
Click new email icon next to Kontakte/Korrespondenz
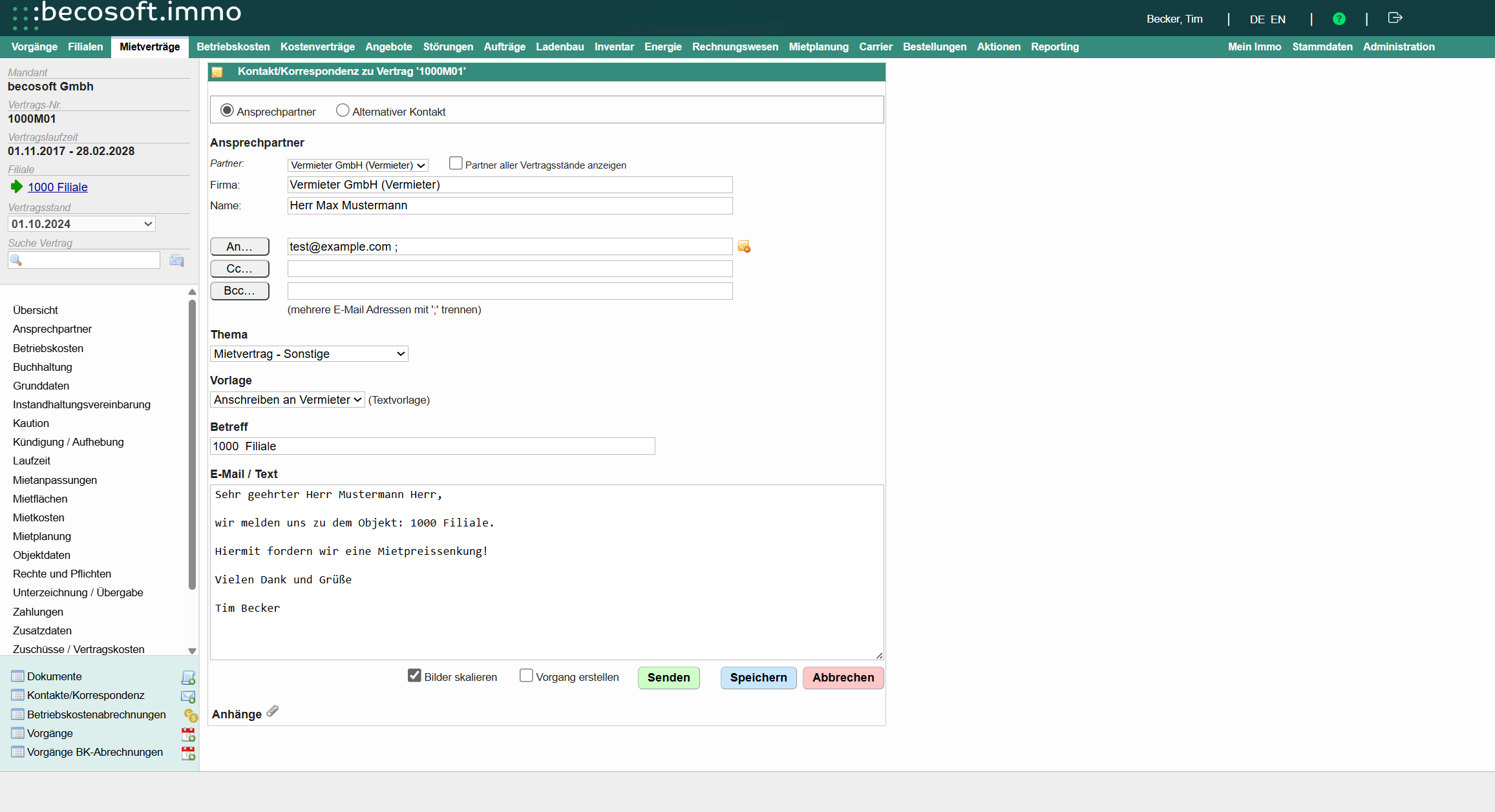[188, 696]
